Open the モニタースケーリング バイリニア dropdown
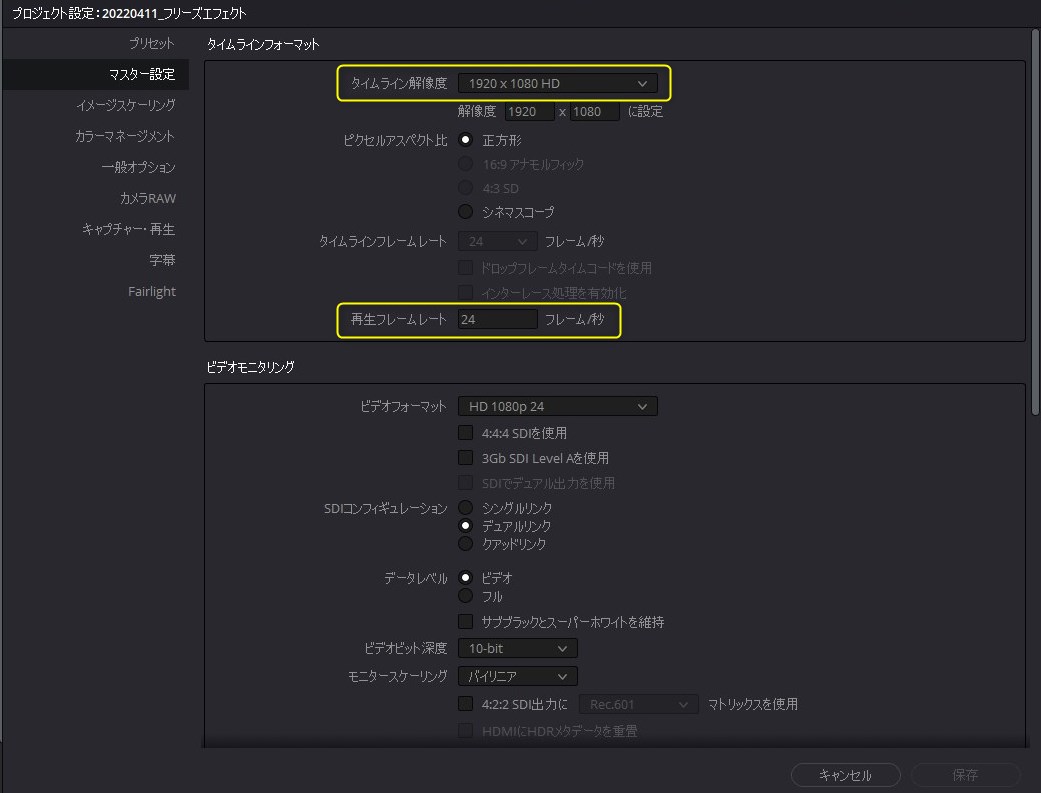The width and height of the screenshot is (1041, 793). 516,676
